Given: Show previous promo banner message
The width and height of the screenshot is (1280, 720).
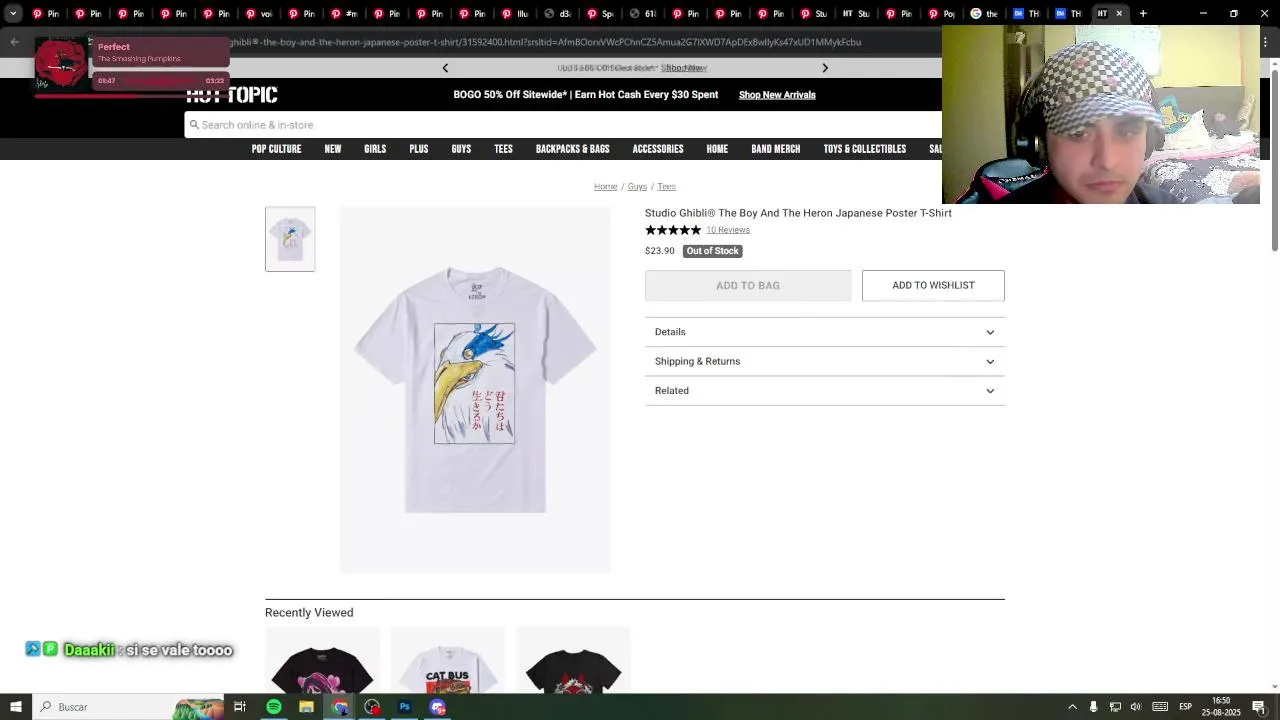Looking at the screenshot, I should click(445, 68).
